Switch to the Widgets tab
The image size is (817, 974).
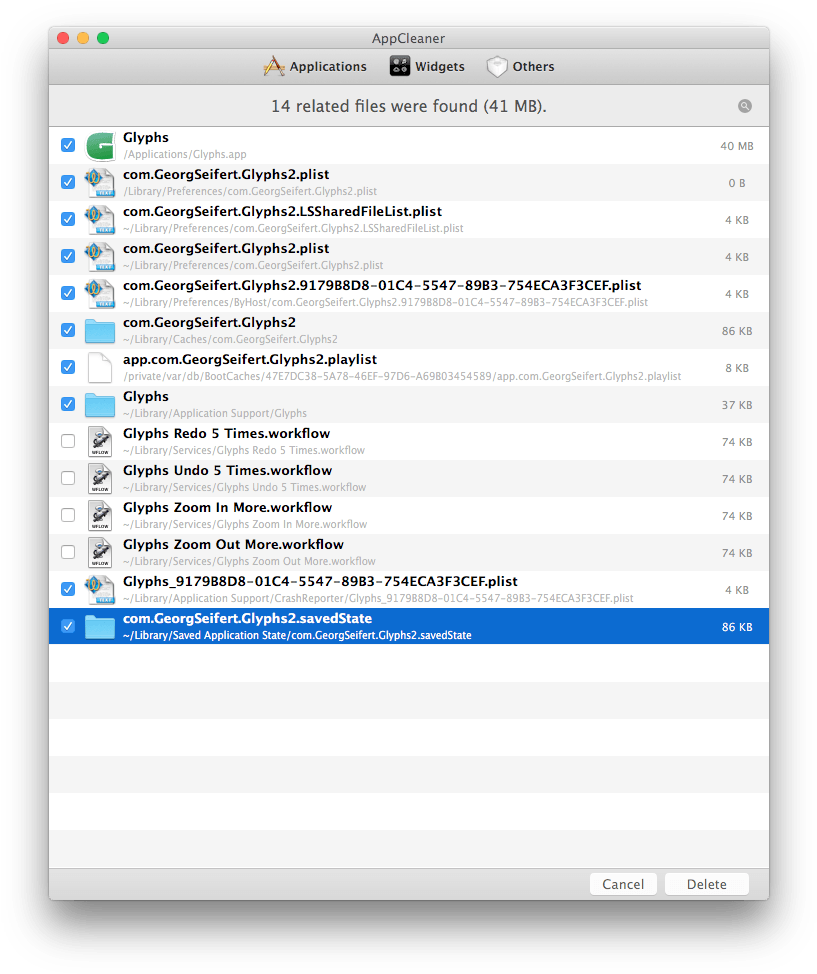coord(427,66)
